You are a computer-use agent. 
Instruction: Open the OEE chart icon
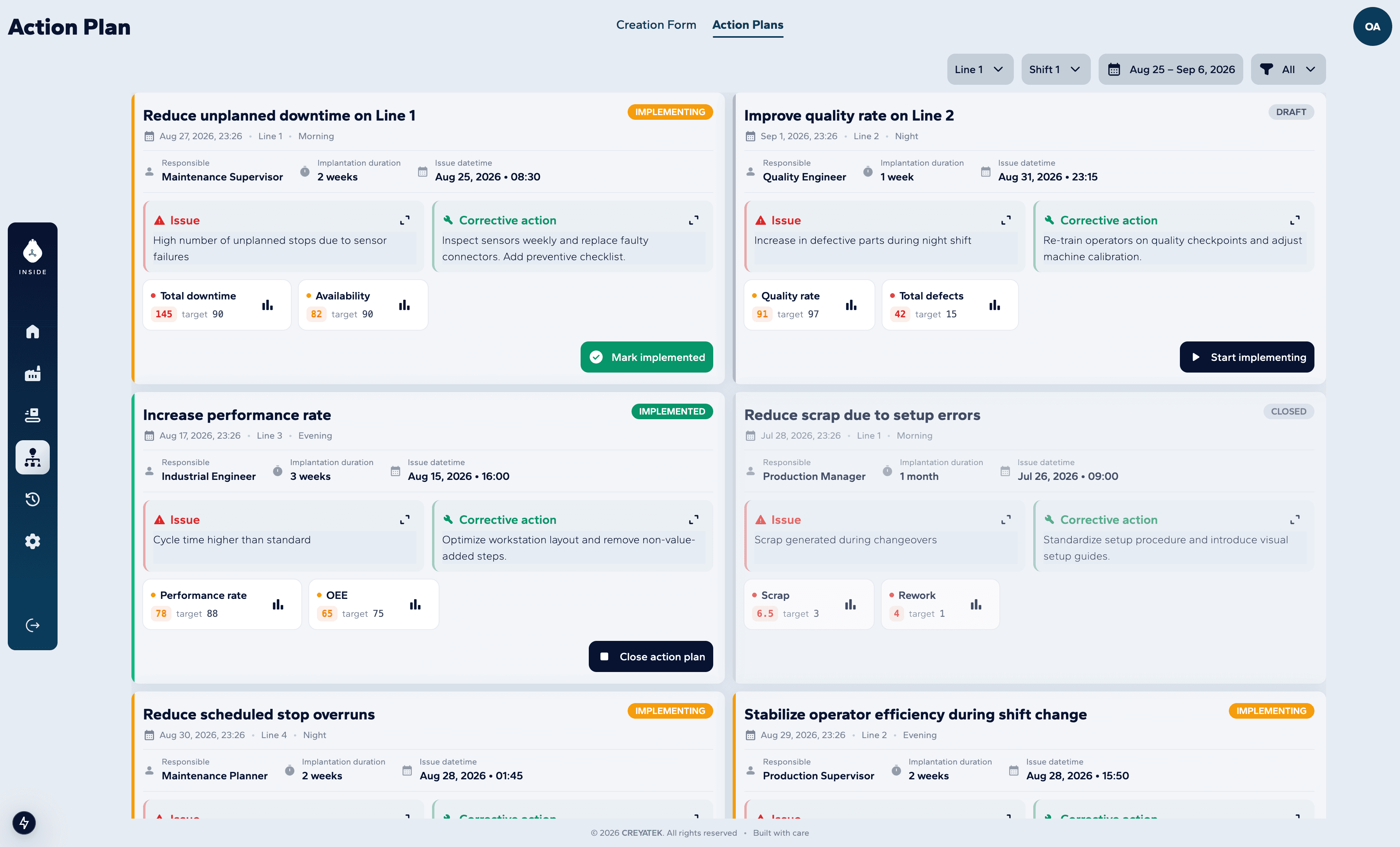[x=415, y=604]
